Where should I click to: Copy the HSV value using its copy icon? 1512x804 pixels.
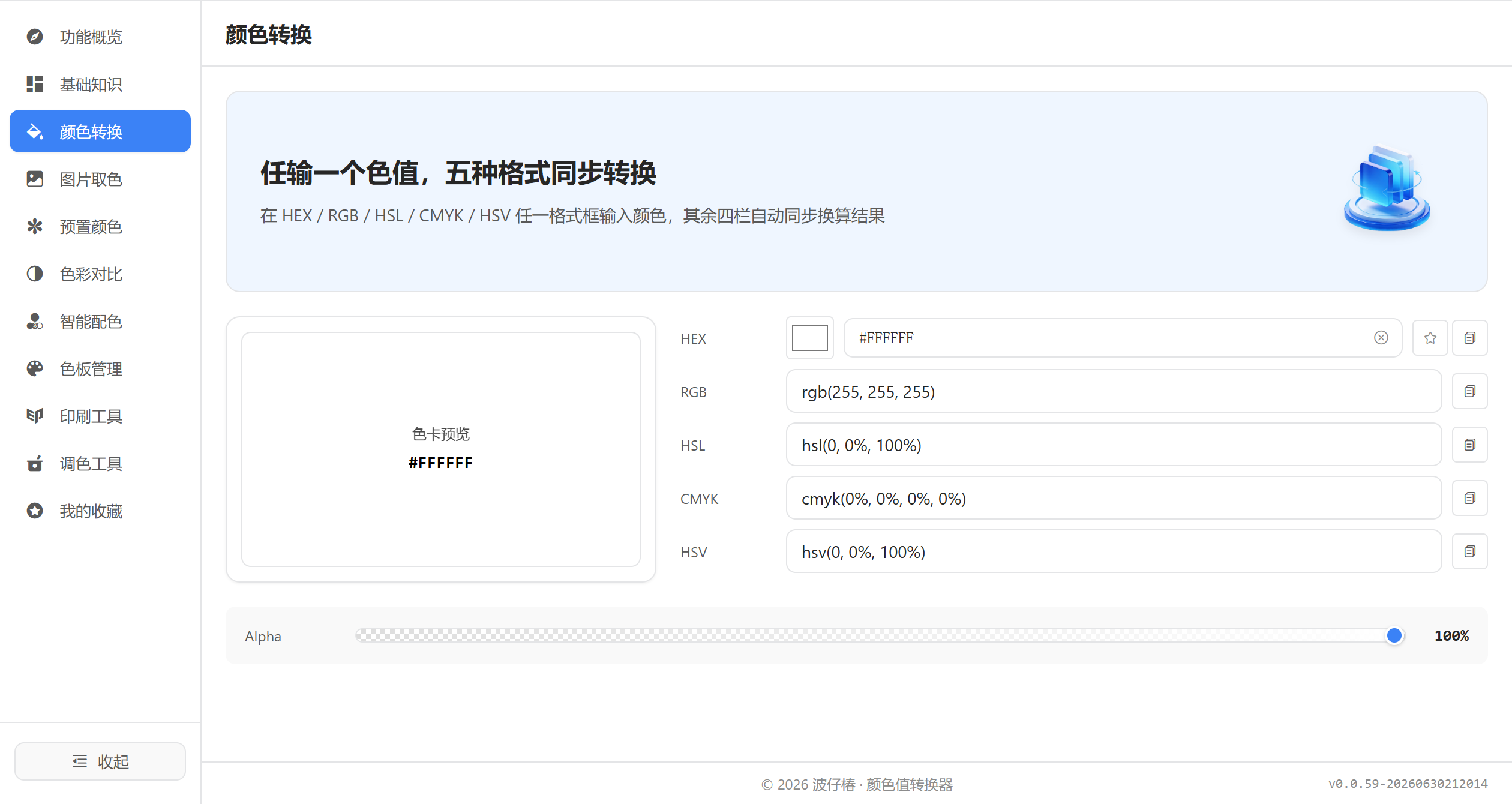coord(1469,551)
